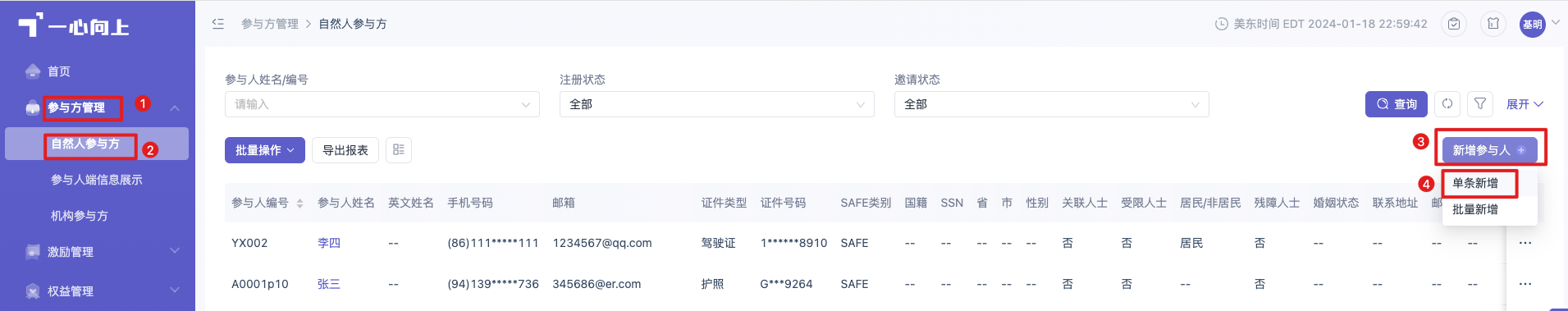Open the 注册状态 dropdown
The height and width of the screenshot is (311, 1568).
click(717, 104)
